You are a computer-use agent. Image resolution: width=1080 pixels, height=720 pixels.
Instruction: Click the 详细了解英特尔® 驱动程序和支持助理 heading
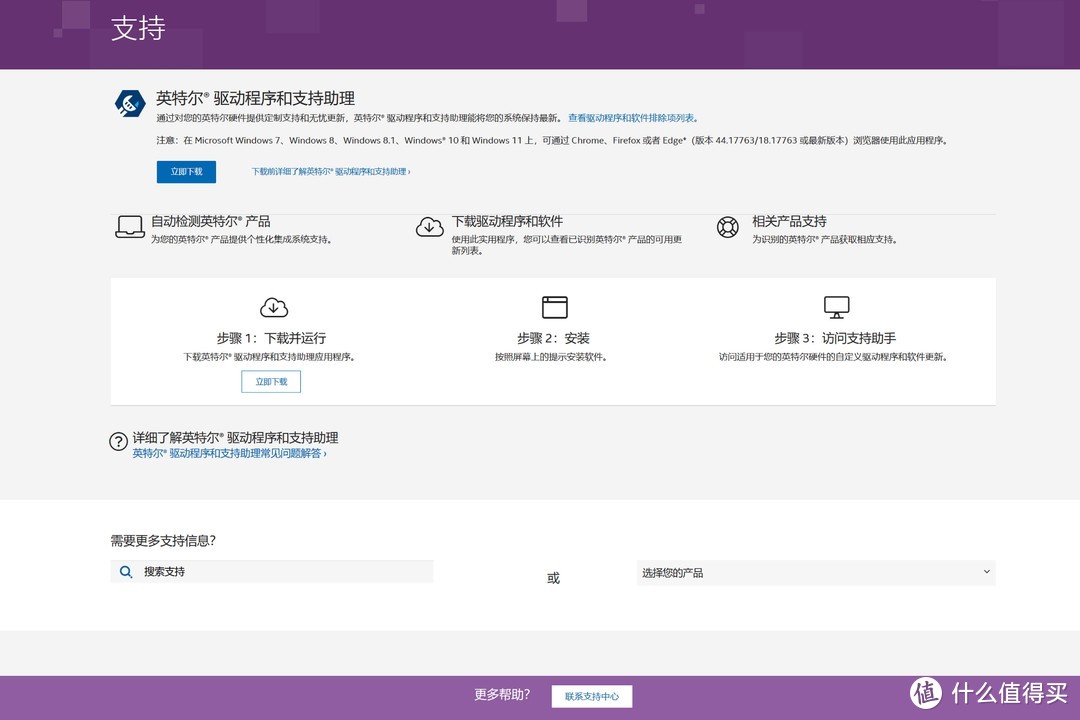pos(236,438)
